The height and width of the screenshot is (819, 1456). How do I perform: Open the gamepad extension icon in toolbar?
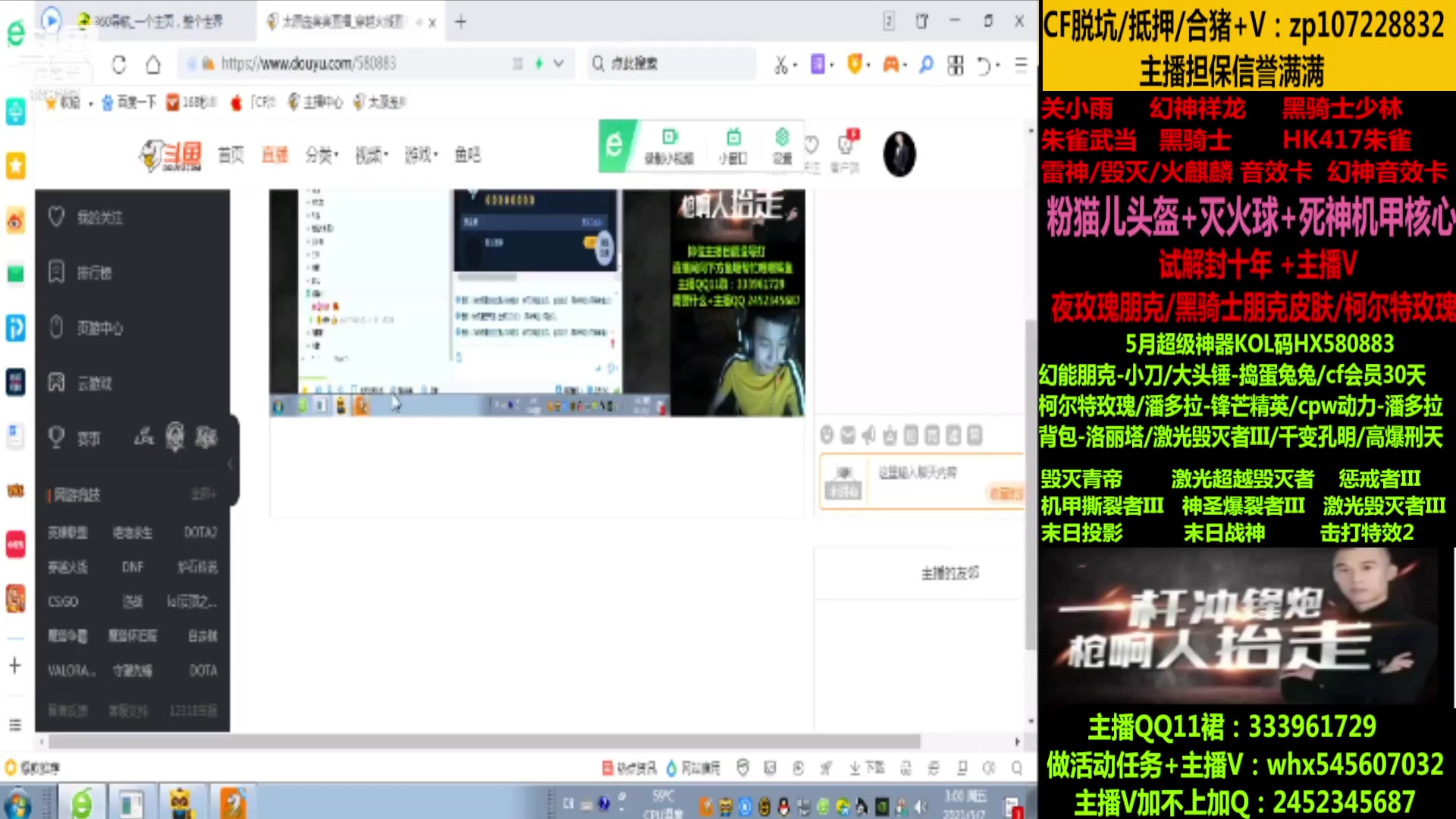click(890, 64)
